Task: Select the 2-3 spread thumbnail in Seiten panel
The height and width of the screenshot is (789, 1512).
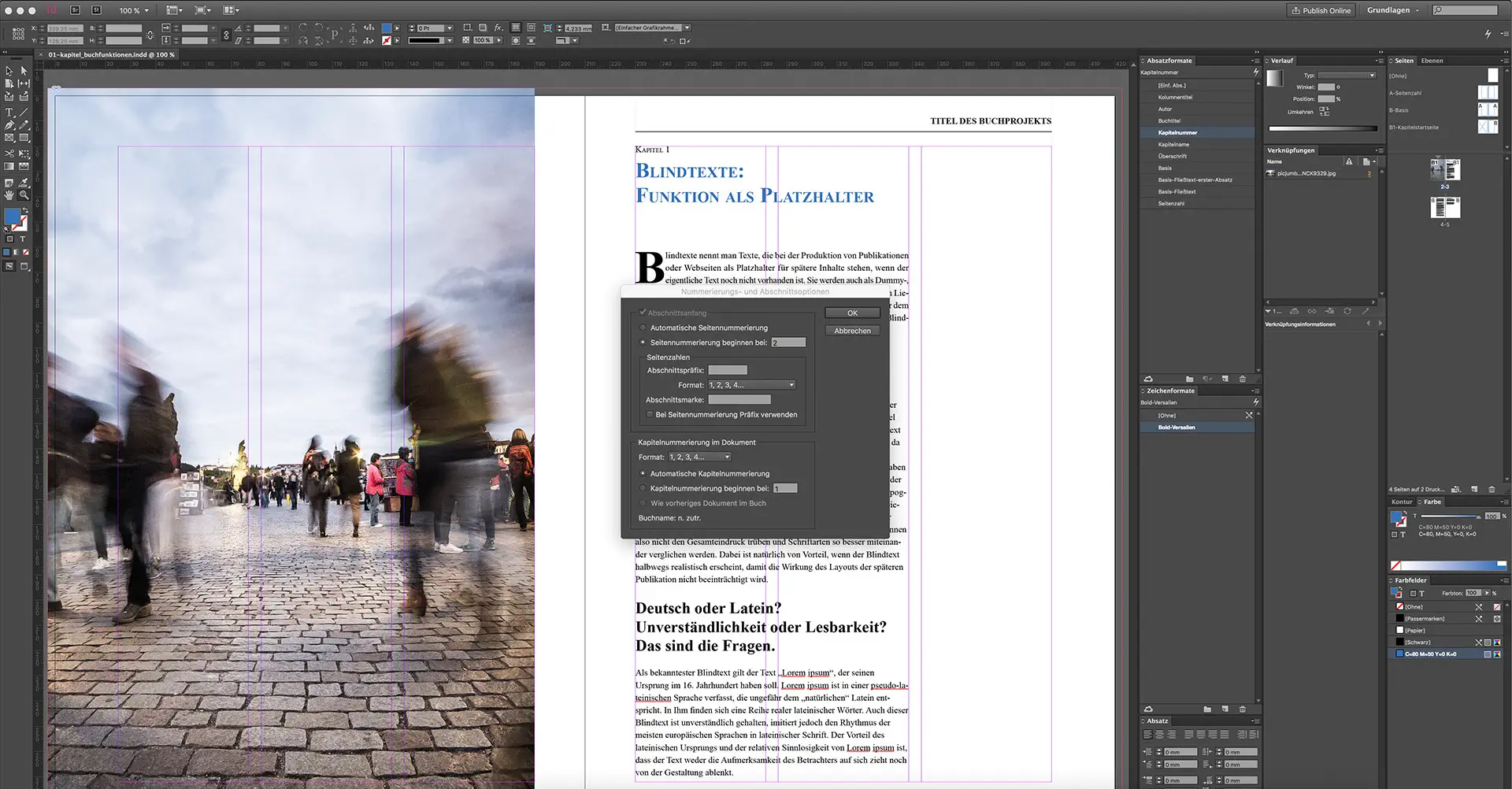Action: (x=1446, y=170)
